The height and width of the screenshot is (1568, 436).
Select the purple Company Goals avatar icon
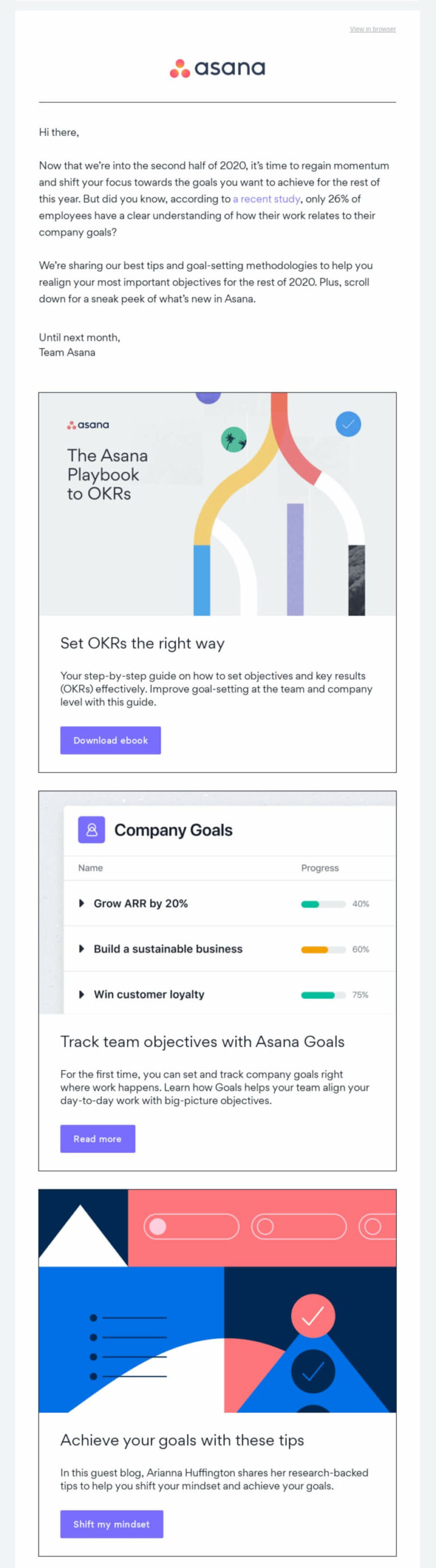[x=91, y=830]
